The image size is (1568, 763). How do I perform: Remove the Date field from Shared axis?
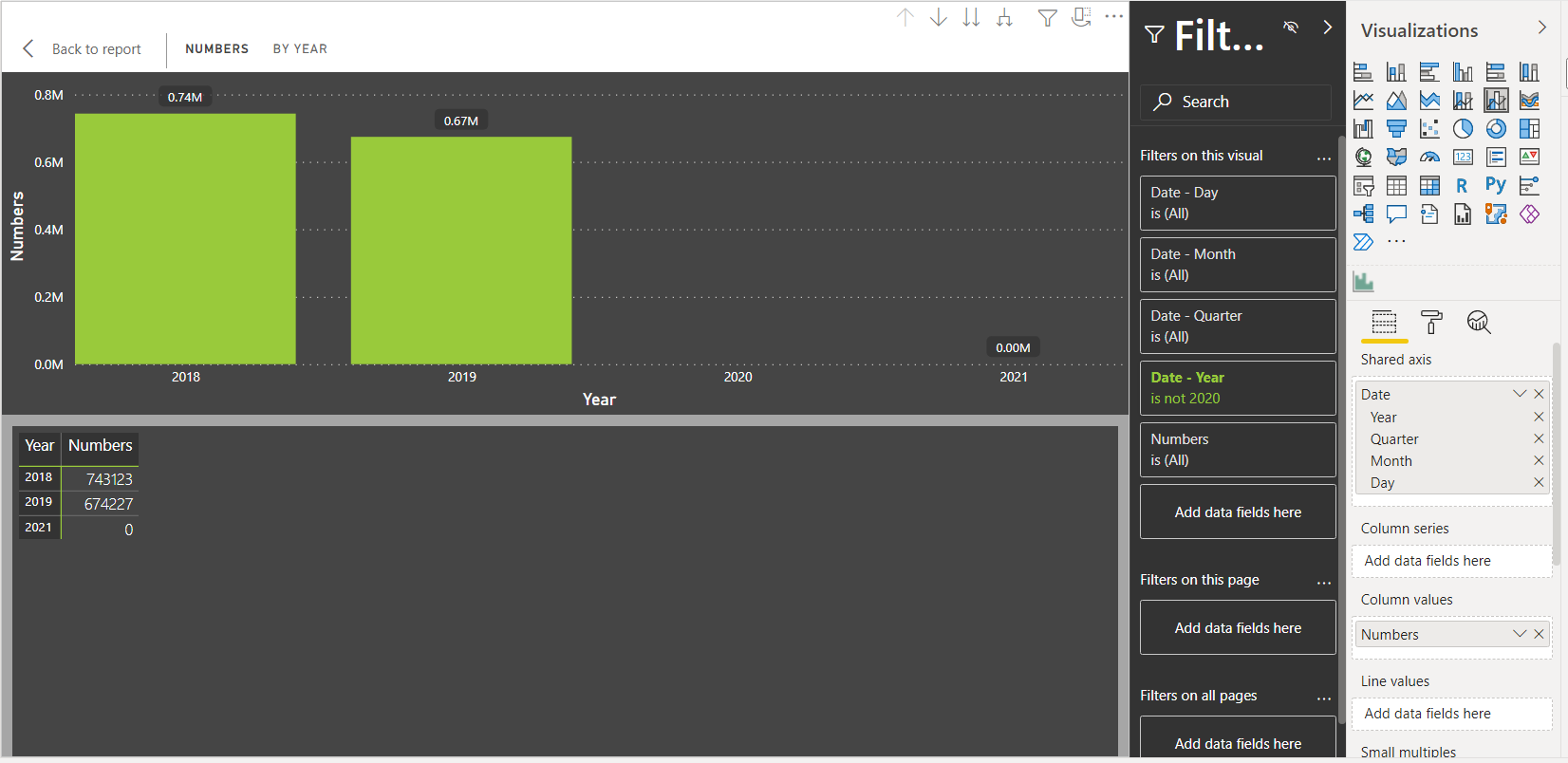(1539, 394)
